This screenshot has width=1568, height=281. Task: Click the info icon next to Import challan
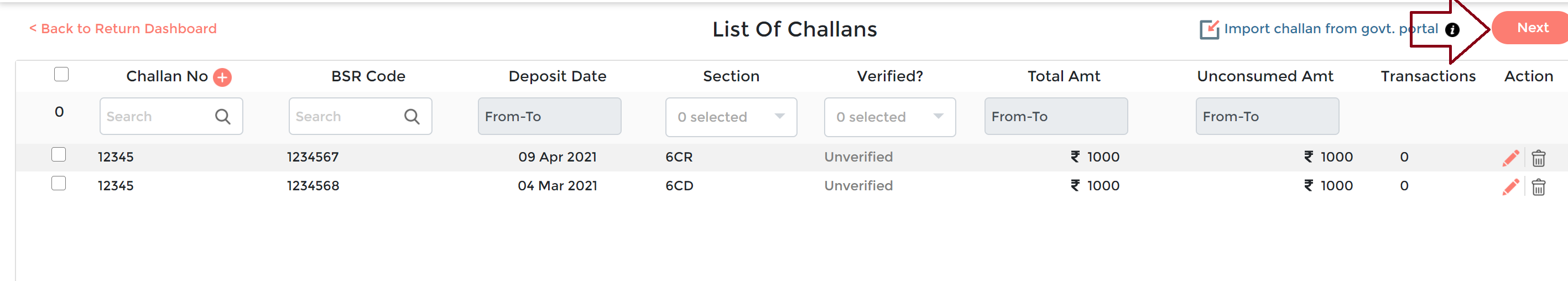1452,30
